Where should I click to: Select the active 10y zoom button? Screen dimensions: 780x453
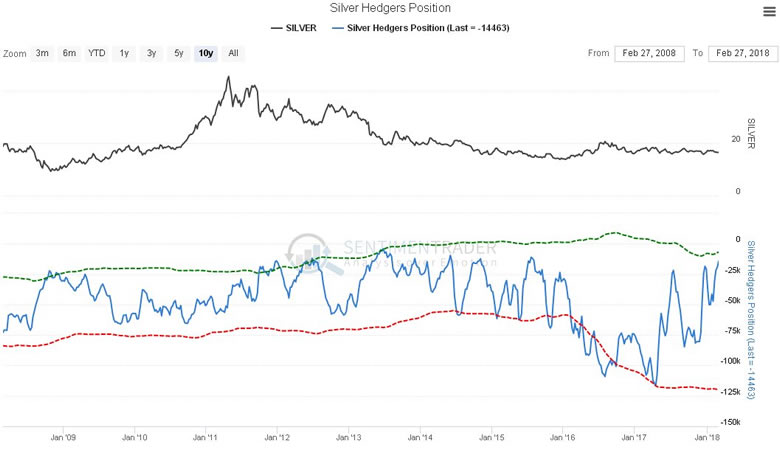pyautogui.click(x=206, y=53)
